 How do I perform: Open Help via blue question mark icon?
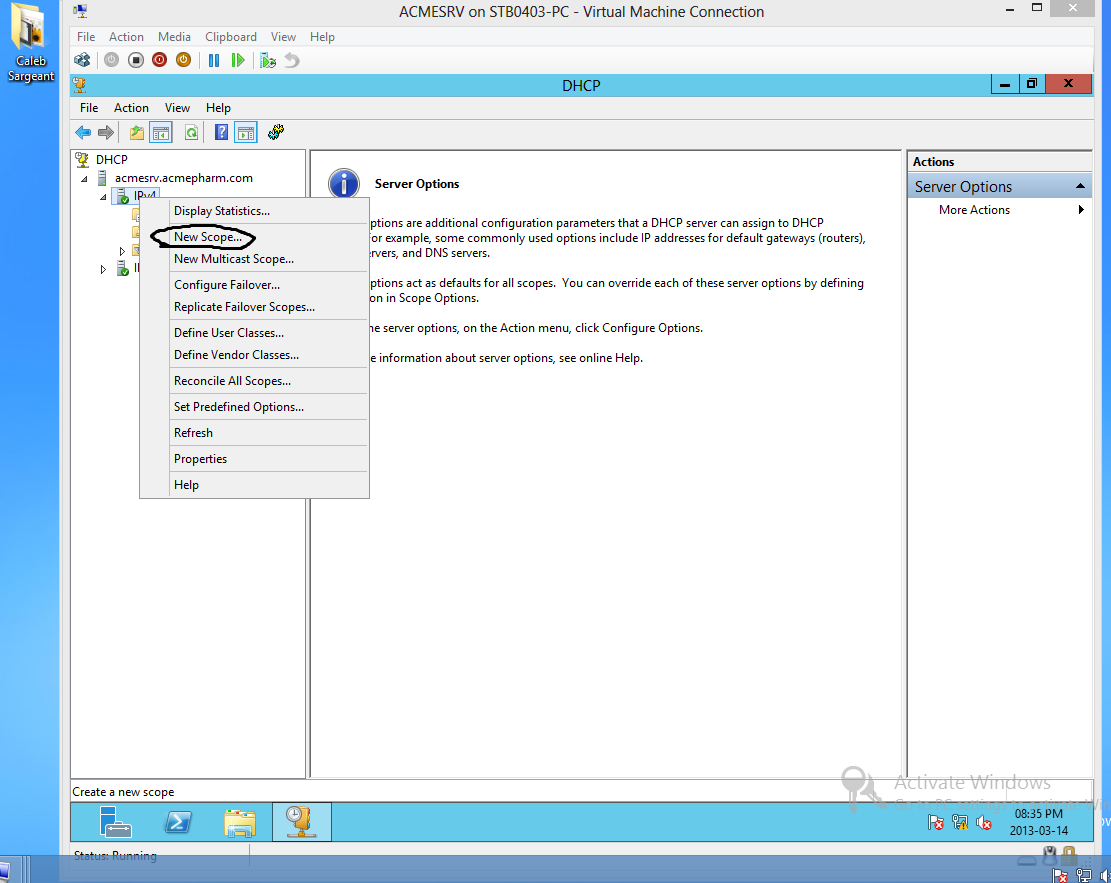(221, 133)
